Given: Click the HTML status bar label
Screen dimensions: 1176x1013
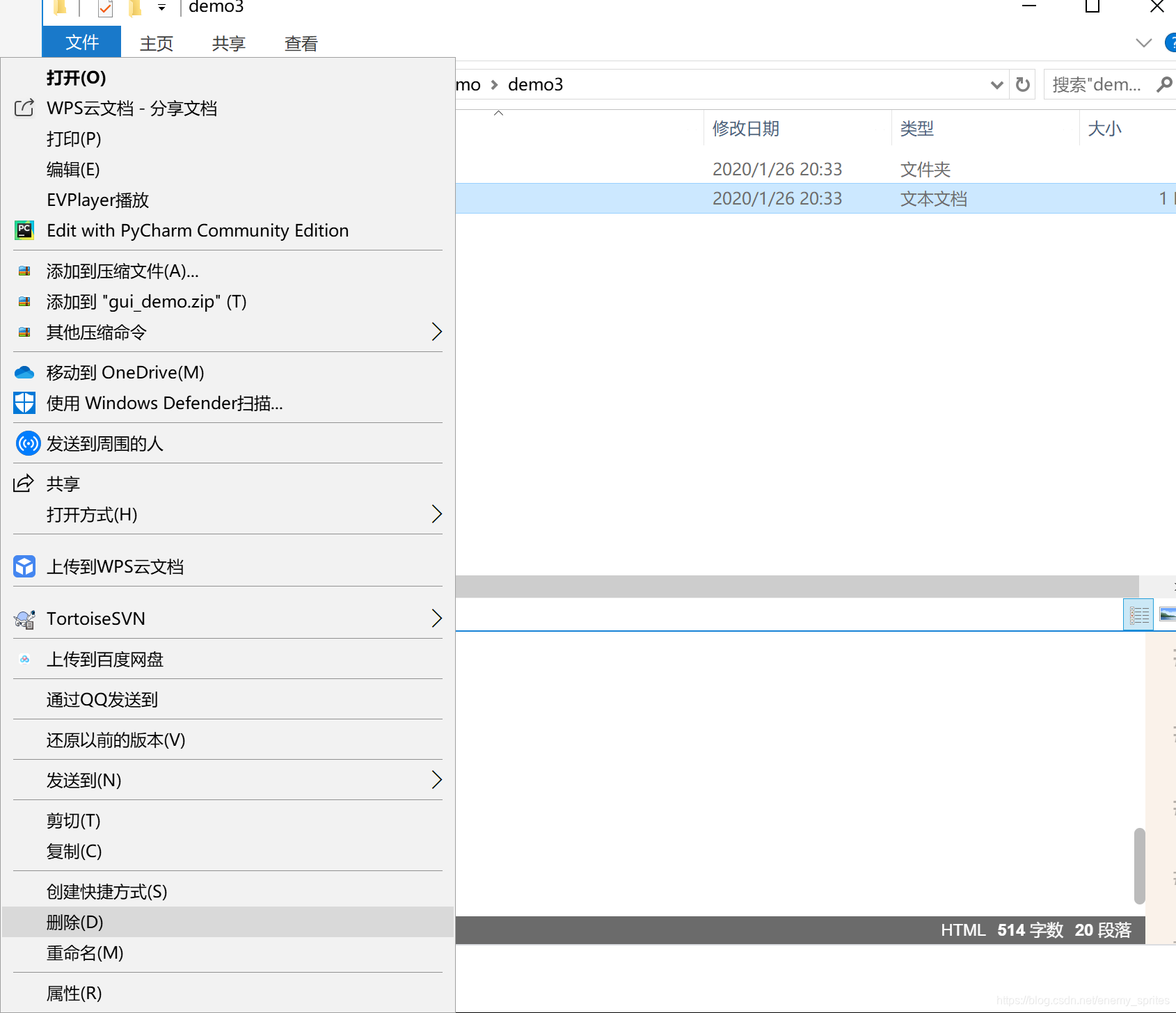Looking at the screenshot, I should pos(963,930).
